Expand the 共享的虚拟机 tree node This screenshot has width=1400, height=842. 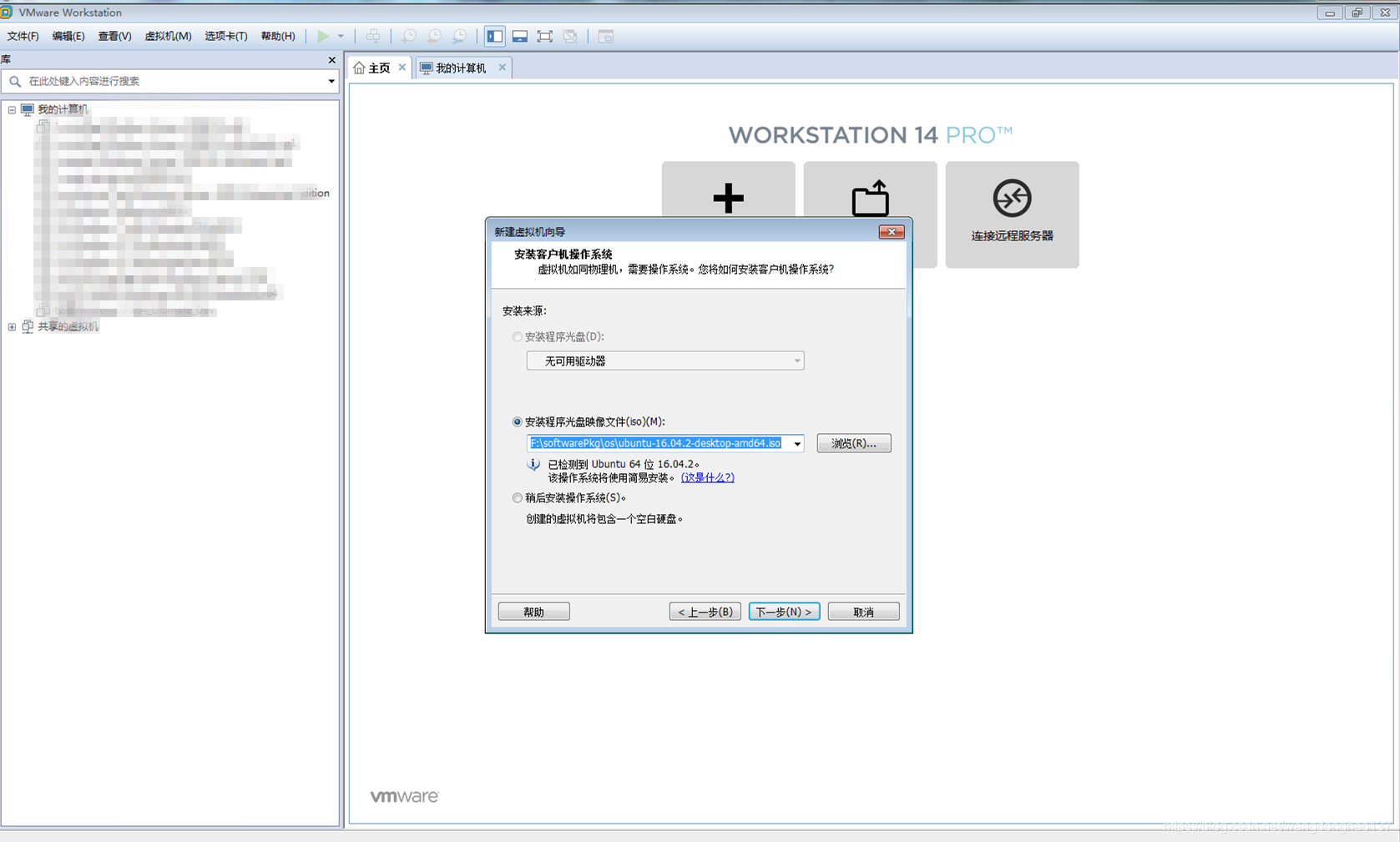[x=12, y=326]
